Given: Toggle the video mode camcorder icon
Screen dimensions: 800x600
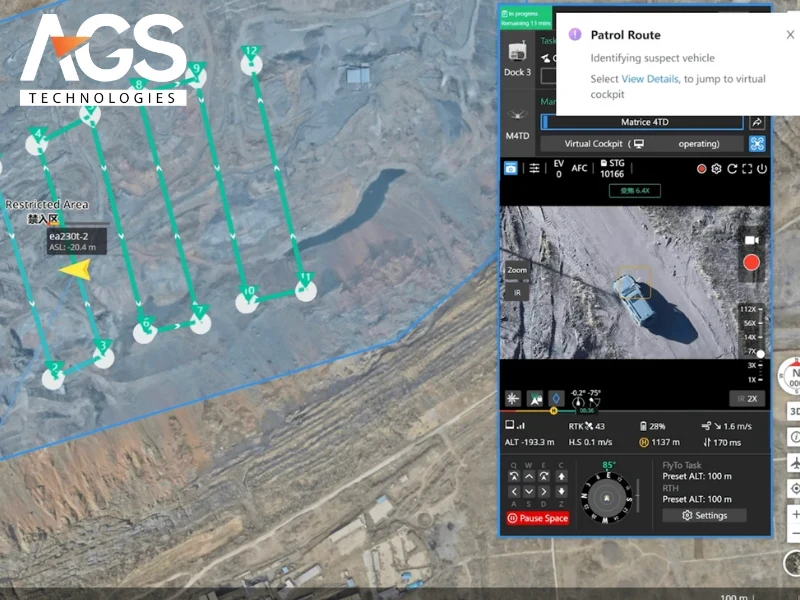Looking at the screenshot, I should coord(751,240).
